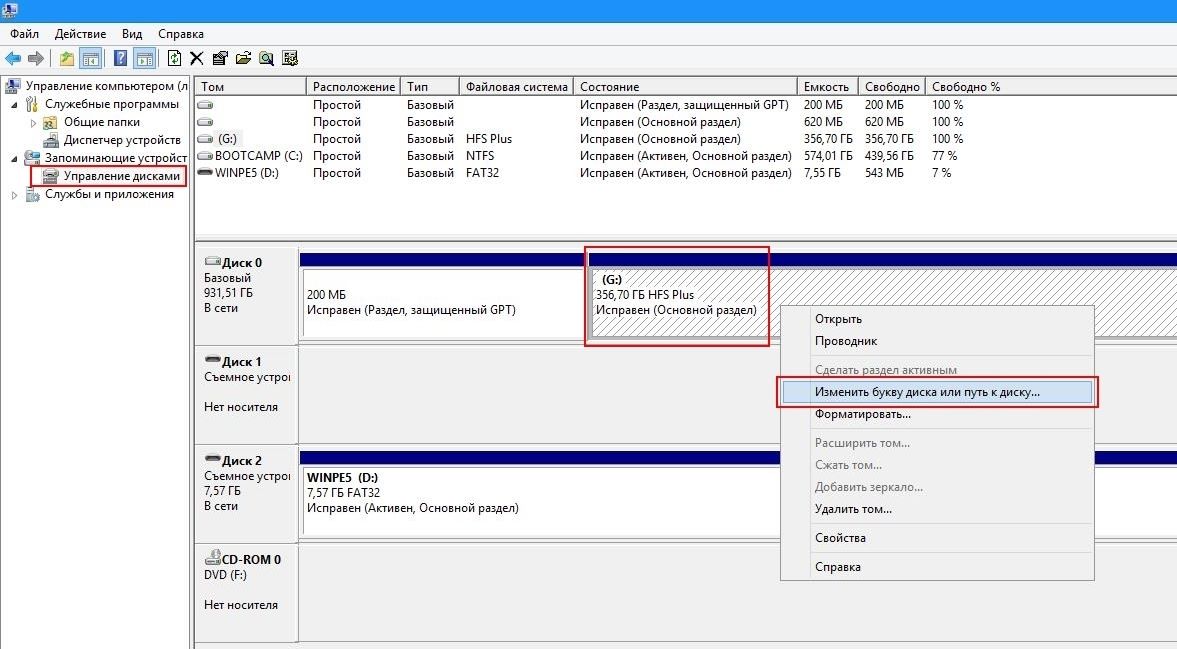The image size is (1177, 649).
Task: Select Службы и приложения in the tree
Action: [x=109, y=194]
